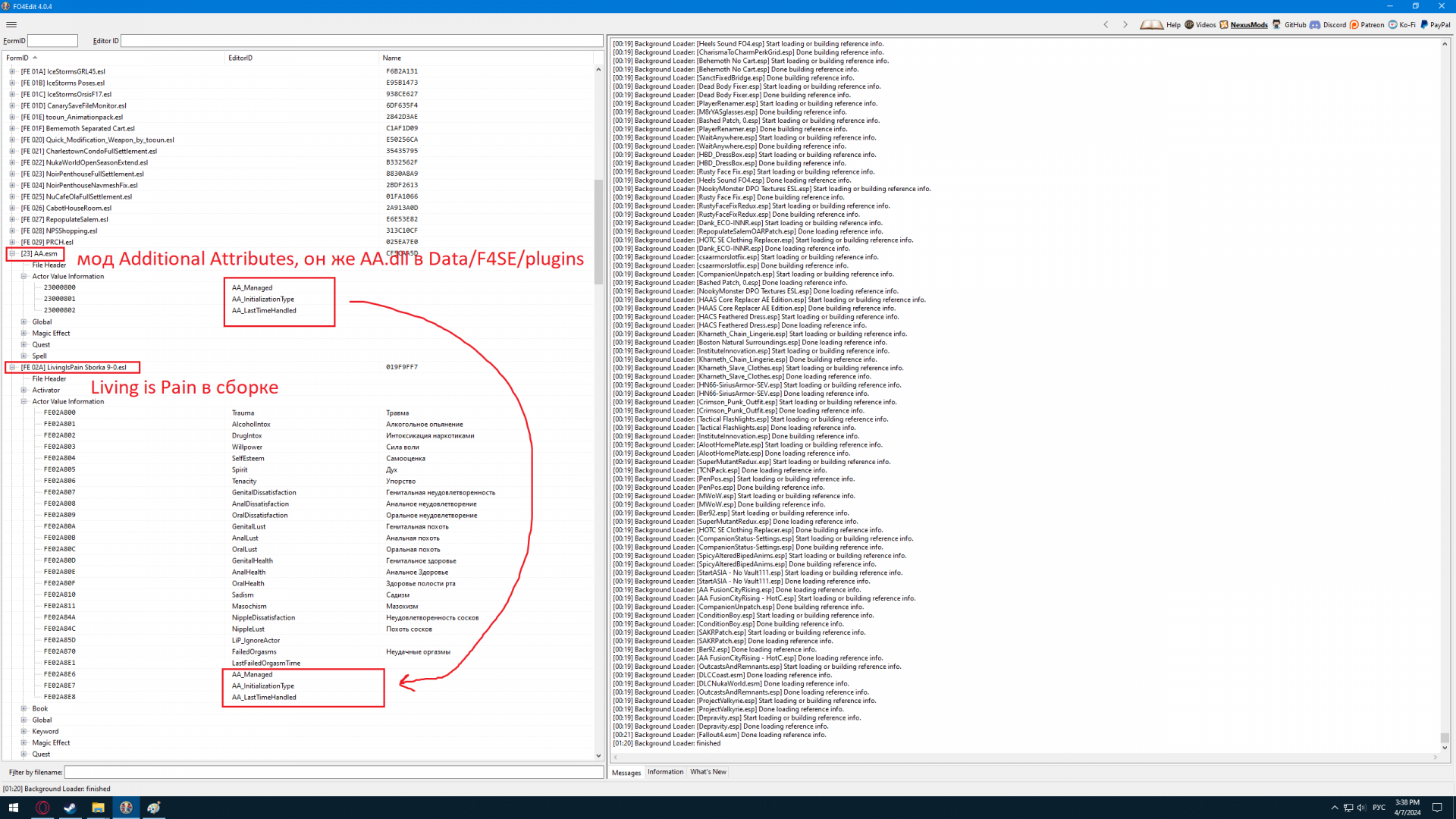Open the Discord link
The height and width of the screenshot is (819, 1456).
[x=1328, y=25]
